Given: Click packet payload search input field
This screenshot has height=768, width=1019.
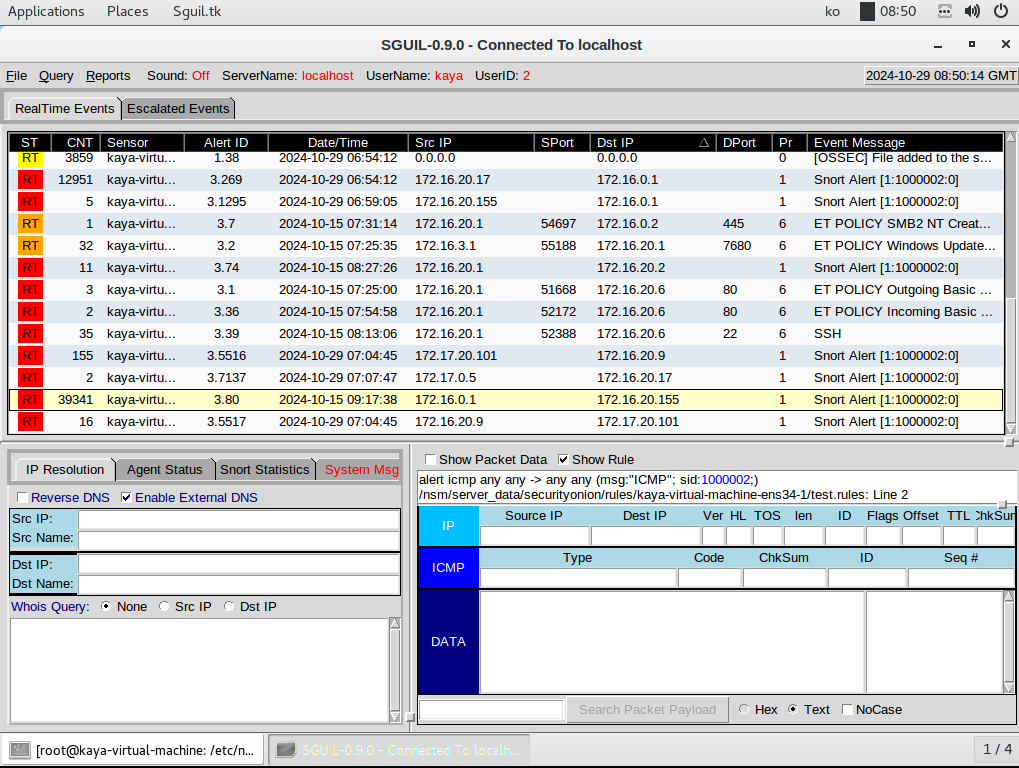Looking at the screenshot, I should point(491,710).
